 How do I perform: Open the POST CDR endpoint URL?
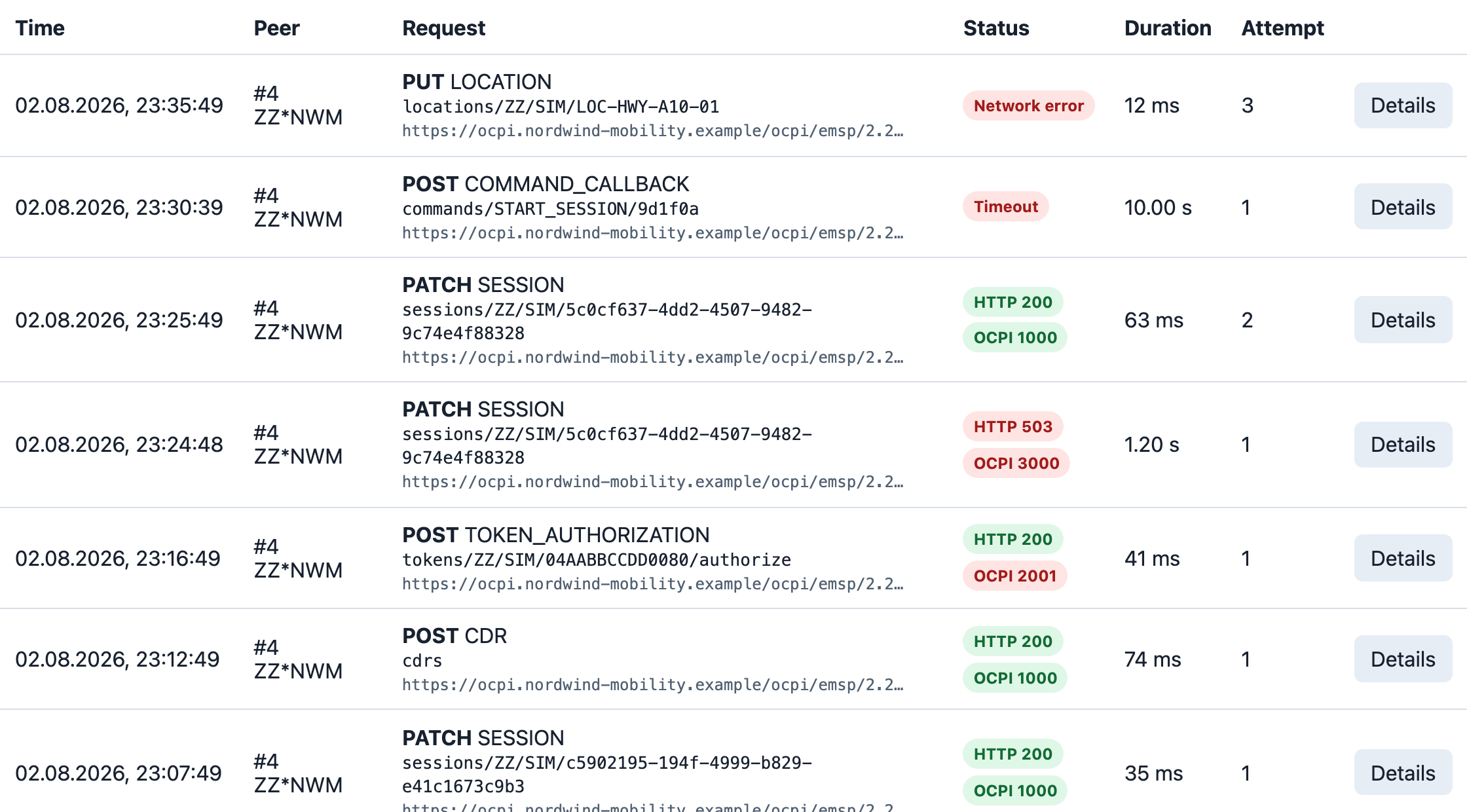point(652,684)
